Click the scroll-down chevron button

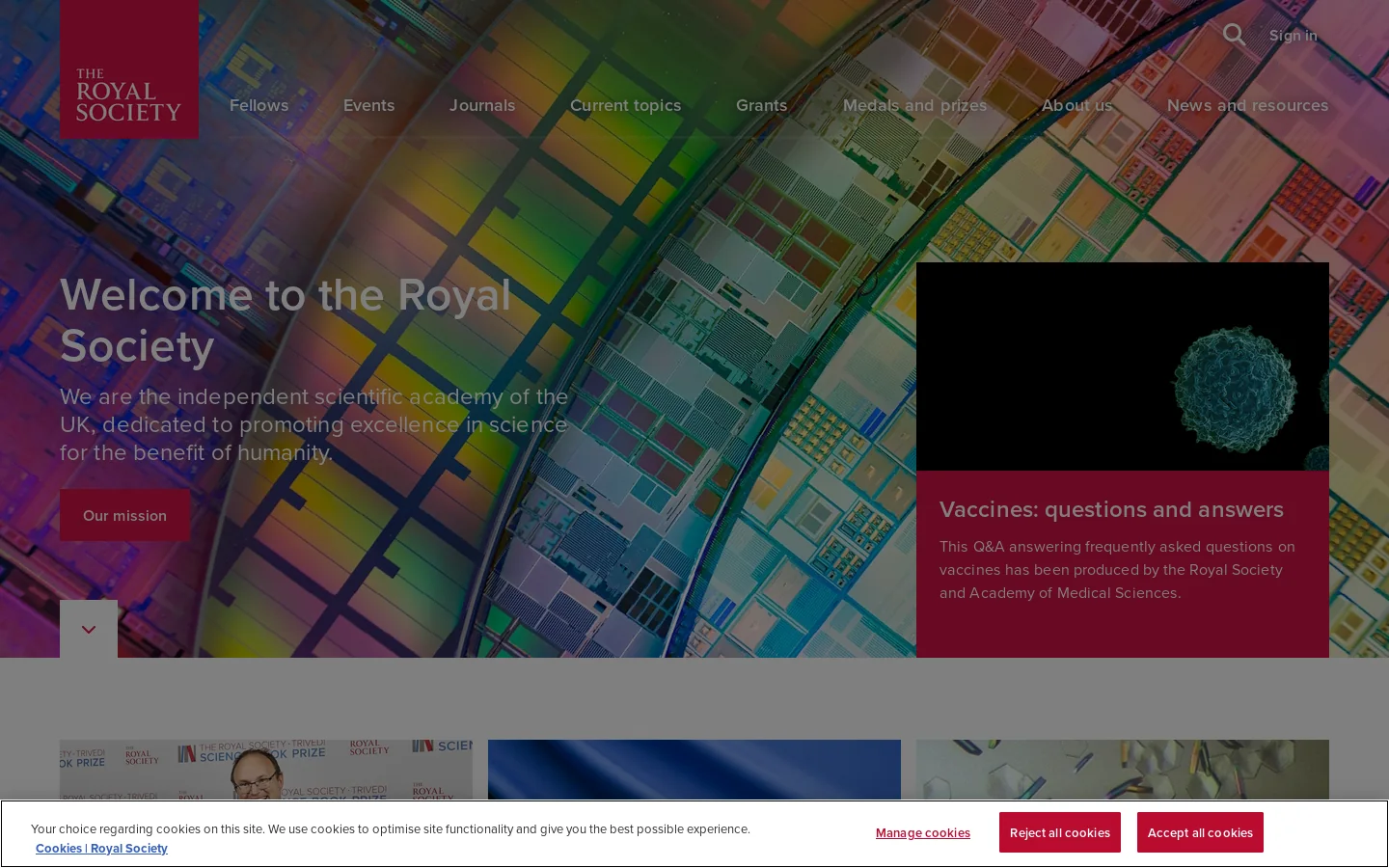point(89,629)
